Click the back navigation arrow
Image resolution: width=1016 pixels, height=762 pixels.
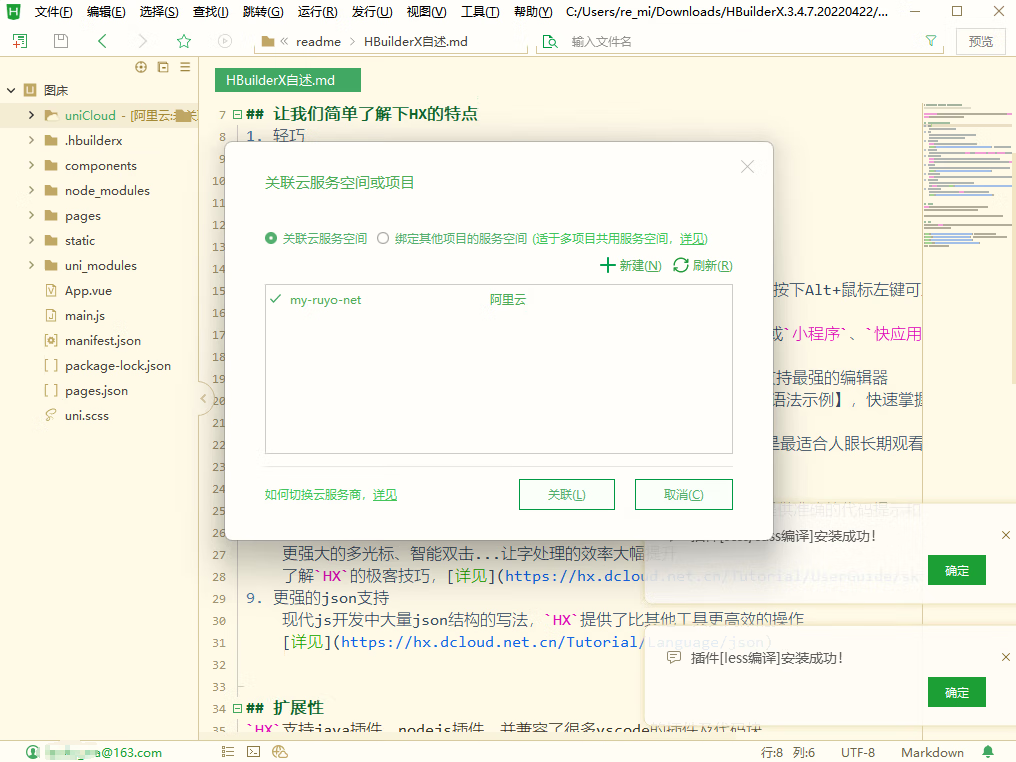[x=102, y=41]
